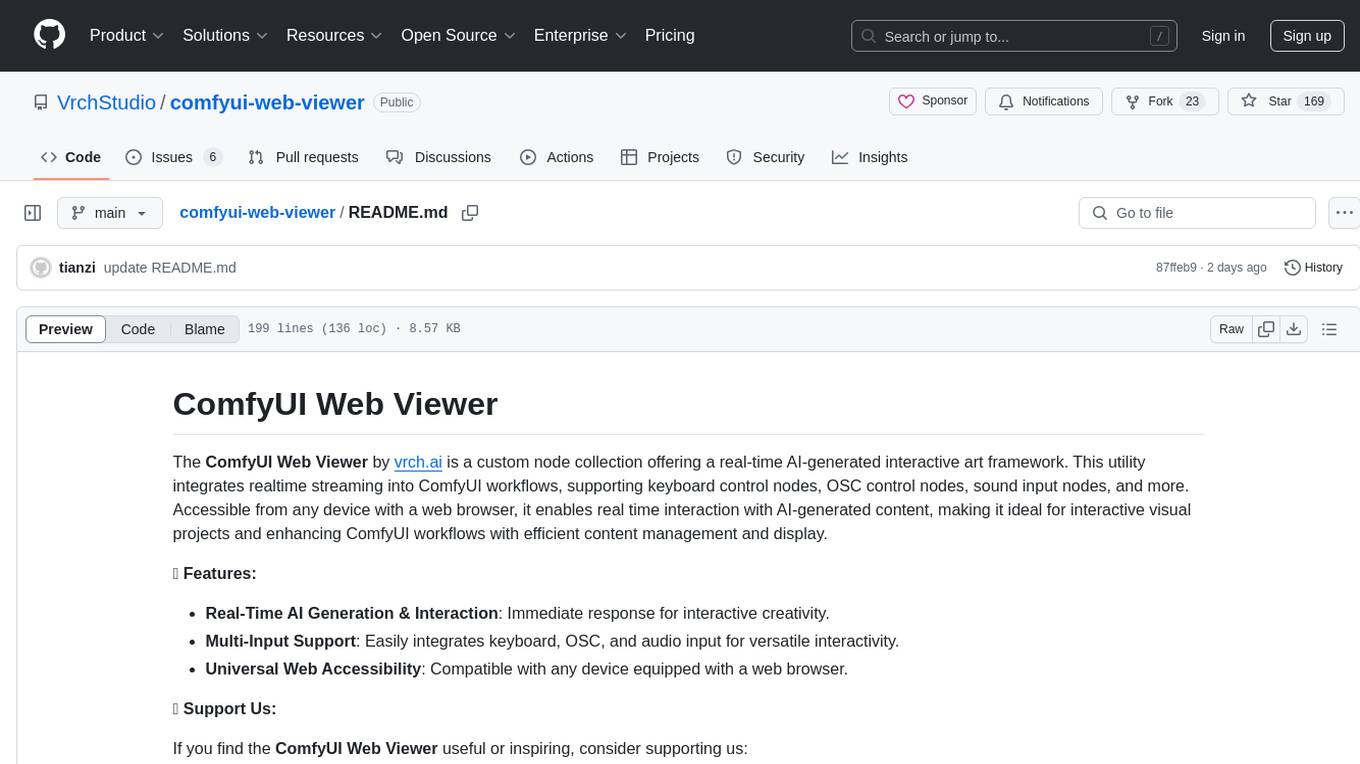
Task: Expand the Product menu
Action: pos(127,35)
